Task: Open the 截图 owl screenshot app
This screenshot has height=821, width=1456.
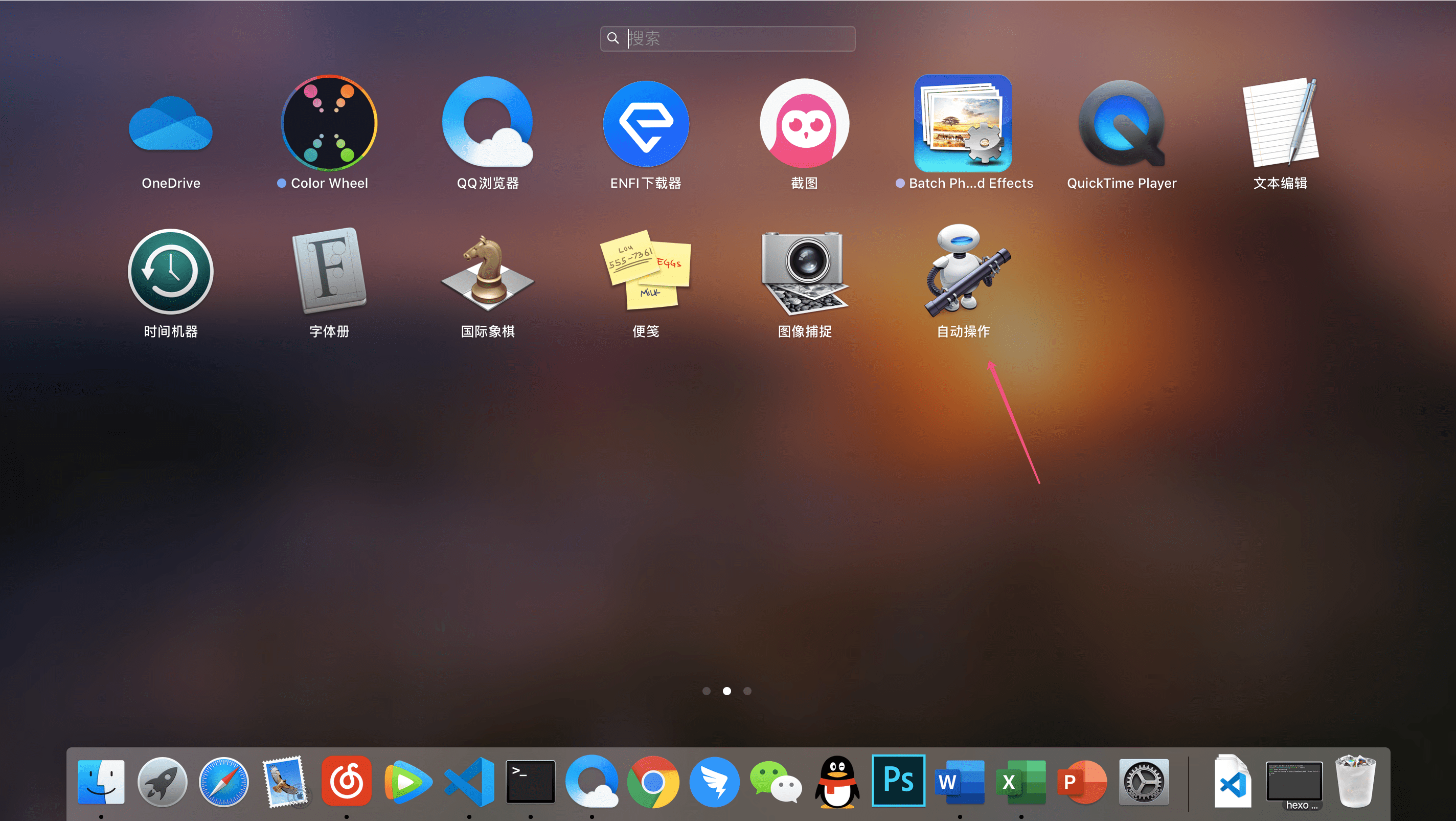Action: 804,123
